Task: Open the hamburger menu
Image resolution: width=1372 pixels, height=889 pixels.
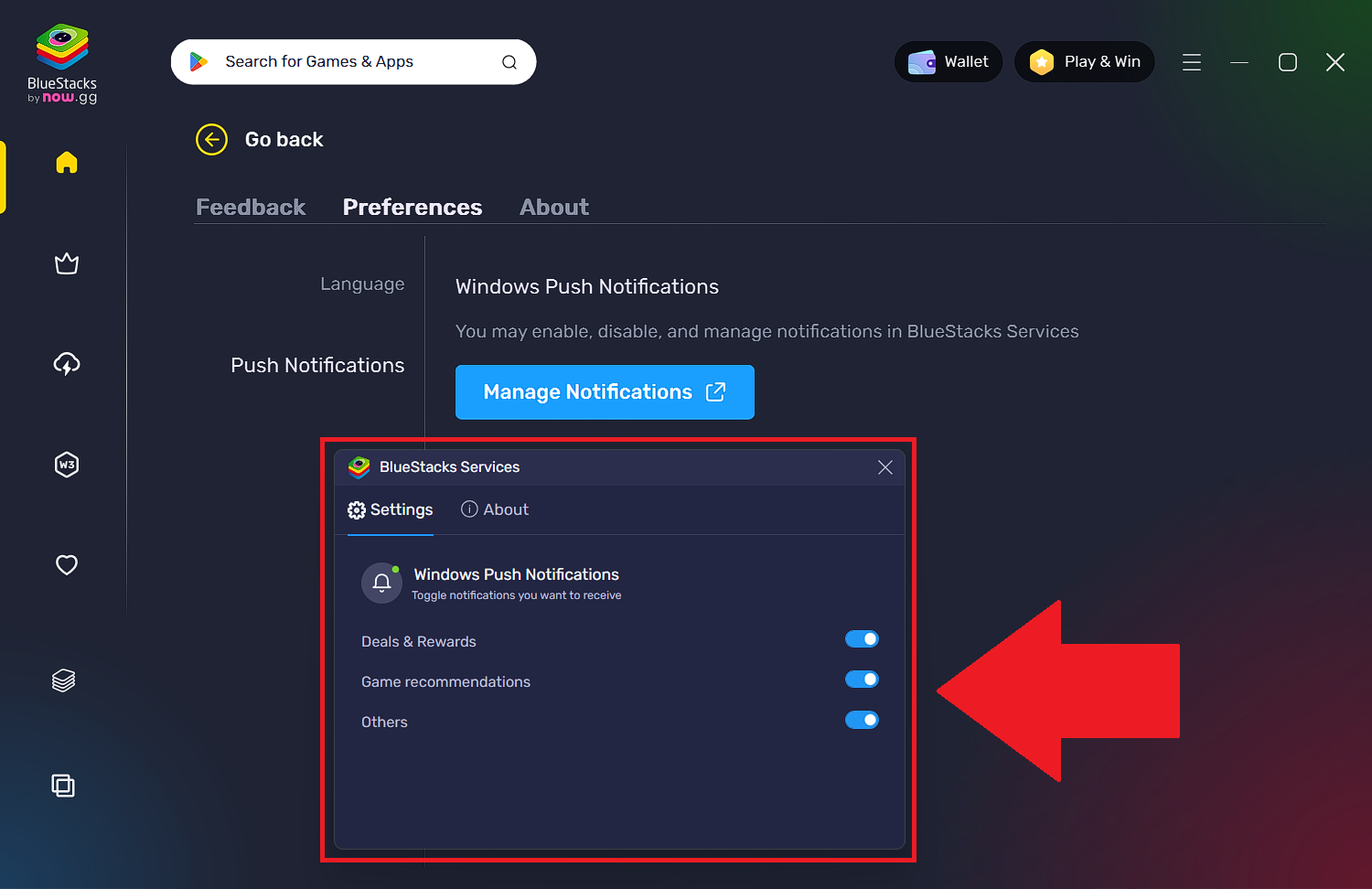Action: 1191,61
